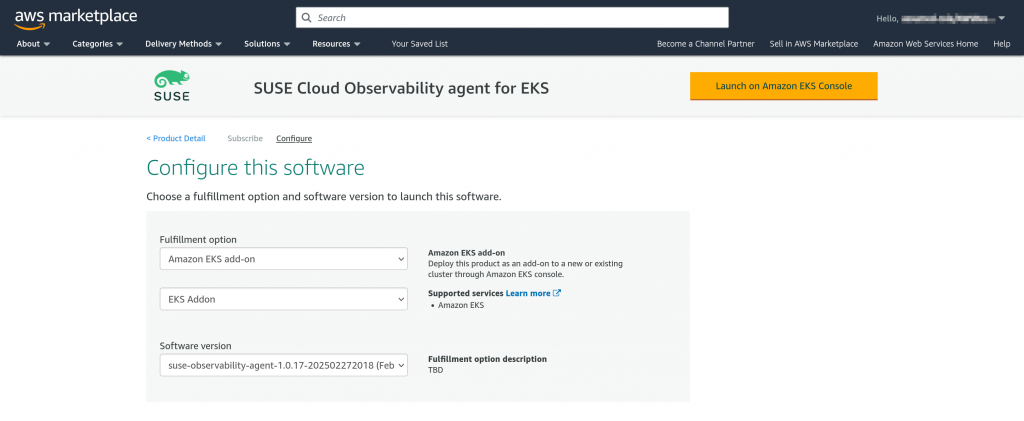Expand the Categories menu
Screen dimensions: 1024x421
tap(97, 44)
